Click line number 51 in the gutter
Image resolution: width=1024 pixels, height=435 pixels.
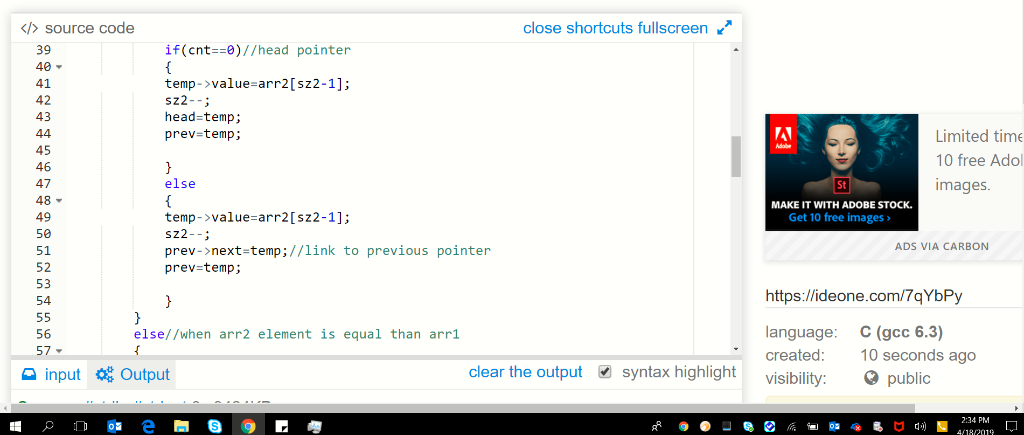click(42, 251)
